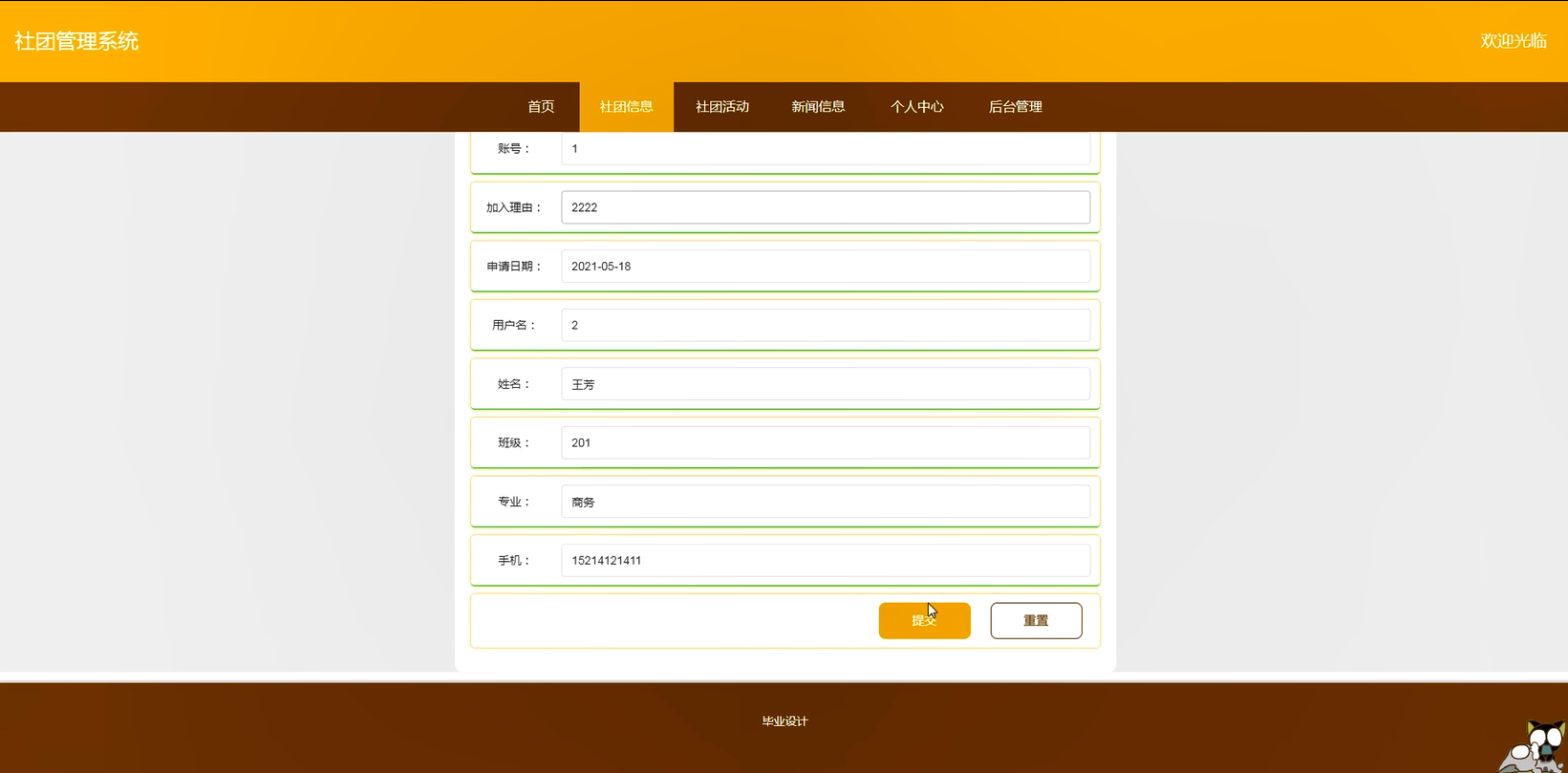Focus the 姓名 field containing 王芳
Image resolution: width=1568 pixels, height=773 pixels.
coord(825,384)
